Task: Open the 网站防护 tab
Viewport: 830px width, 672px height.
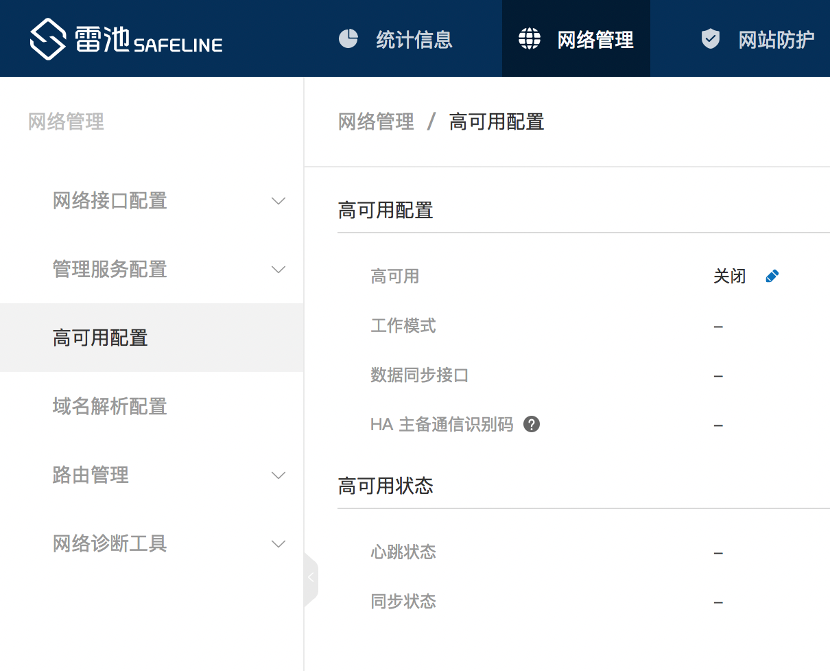Action: click(x=776, y=40)
